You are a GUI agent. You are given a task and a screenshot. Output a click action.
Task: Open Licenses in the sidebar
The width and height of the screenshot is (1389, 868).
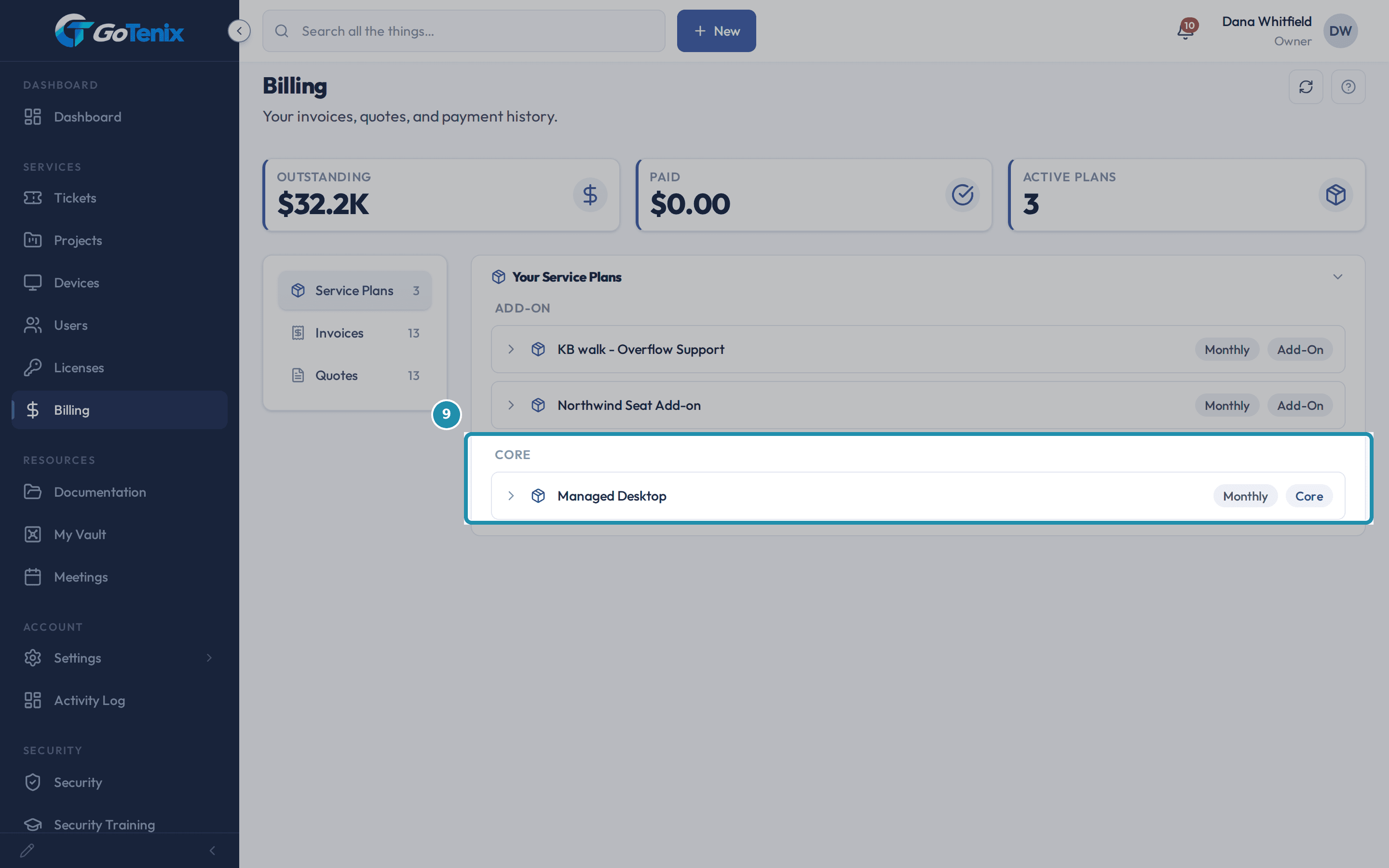120,368
